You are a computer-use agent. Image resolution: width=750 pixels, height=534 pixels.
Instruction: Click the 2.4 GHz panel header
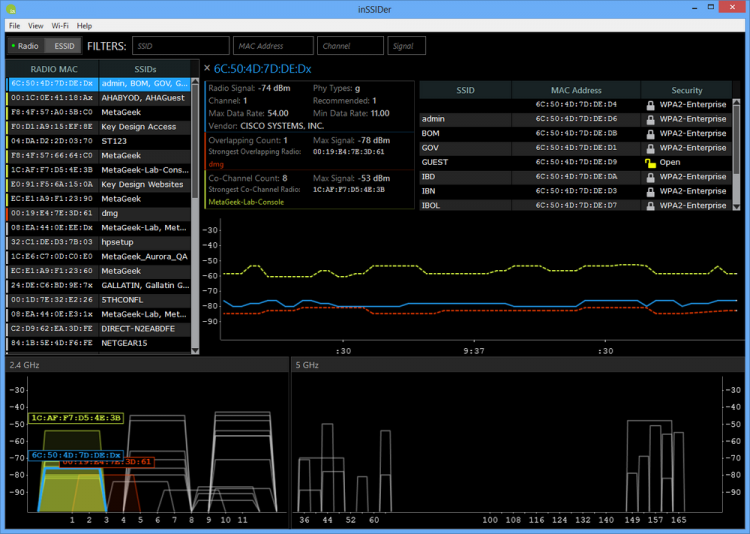click(147, 365)
